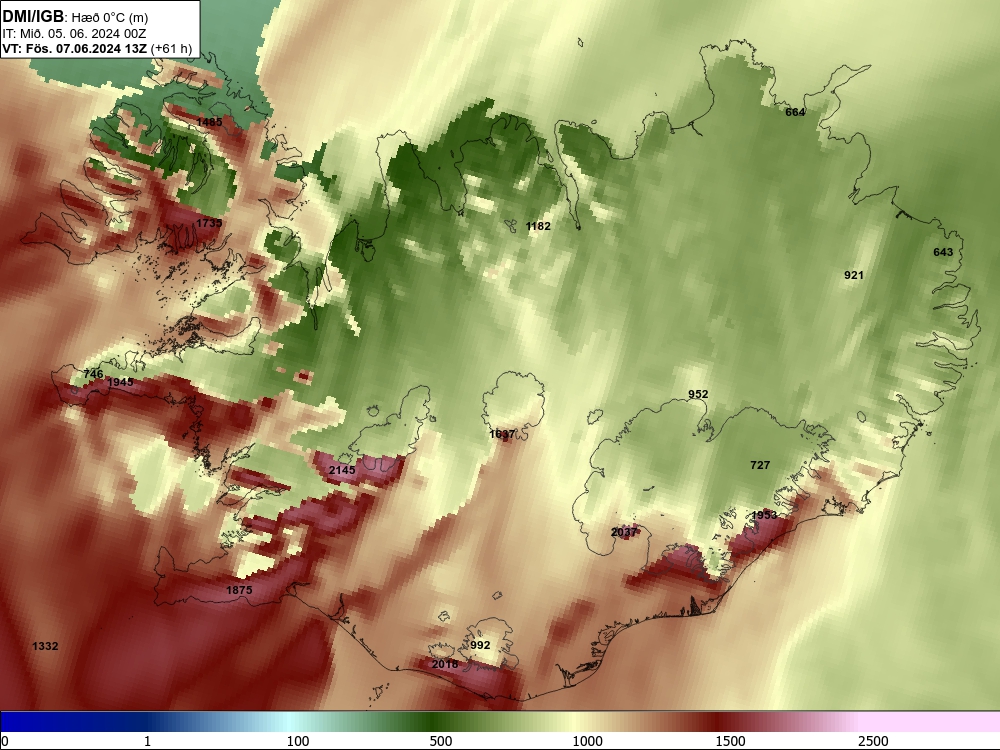Click the 1000 tick on the color scale

click(587, 741)
